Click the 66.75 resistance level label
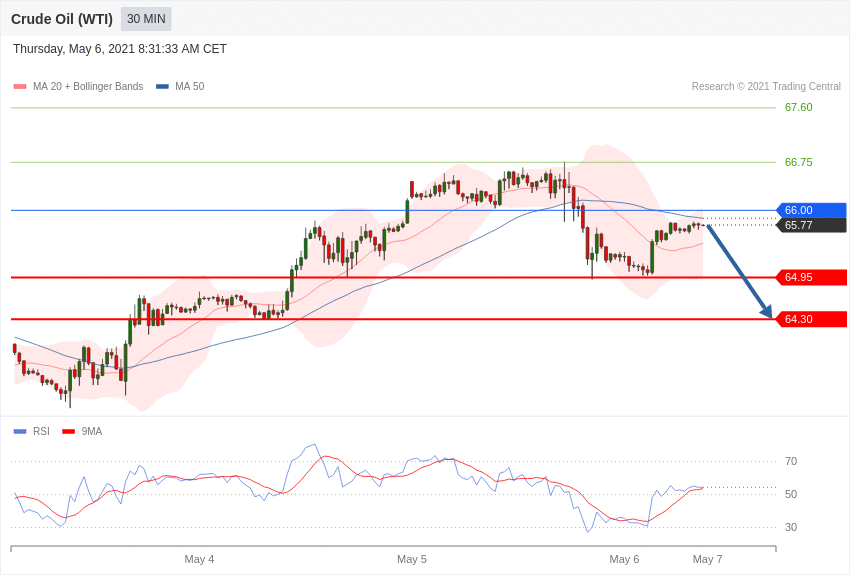Viewport: 850px width, 576px height. pyautogui.click(x=799, y=162)
